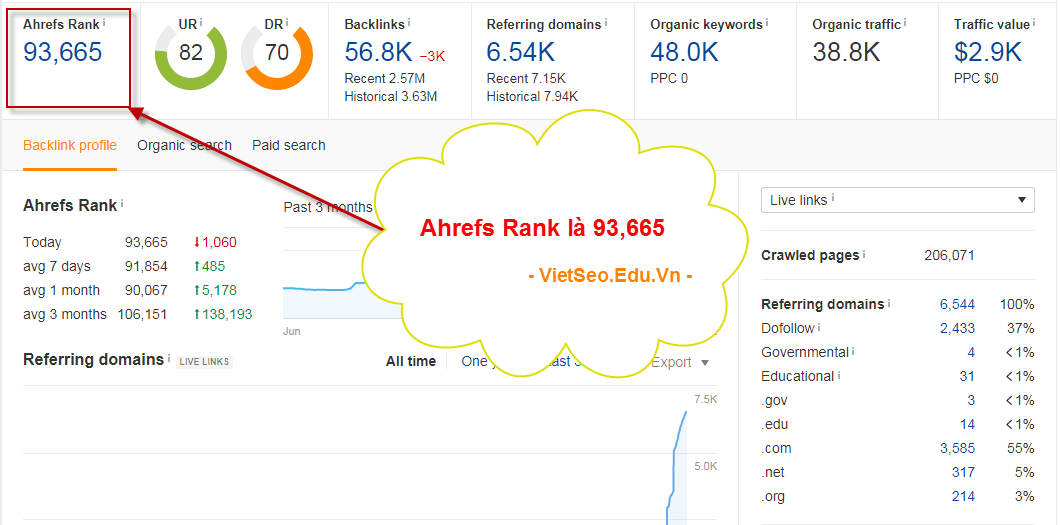This screenshot has height=525, width=1060.
Task: Click the Referring domains value 6.54K
Action: [521, 52]
